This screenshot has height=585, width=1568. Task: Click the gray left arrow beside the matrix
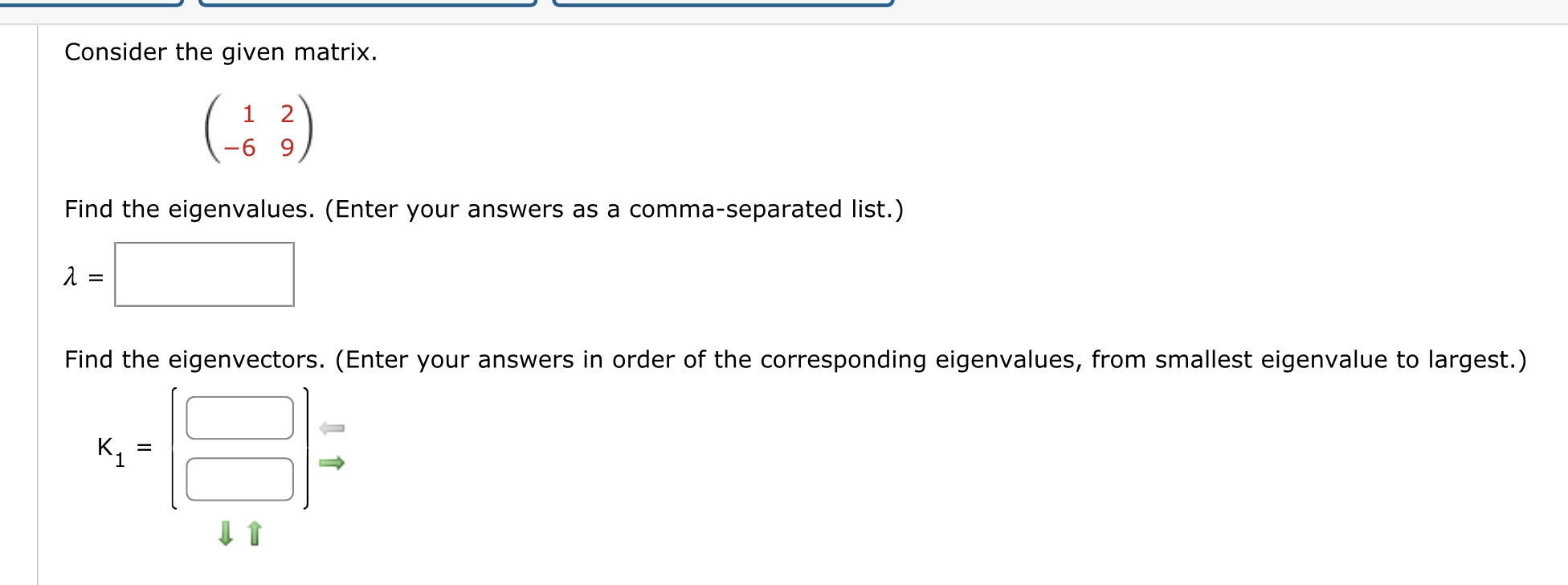tap(332, 428)
